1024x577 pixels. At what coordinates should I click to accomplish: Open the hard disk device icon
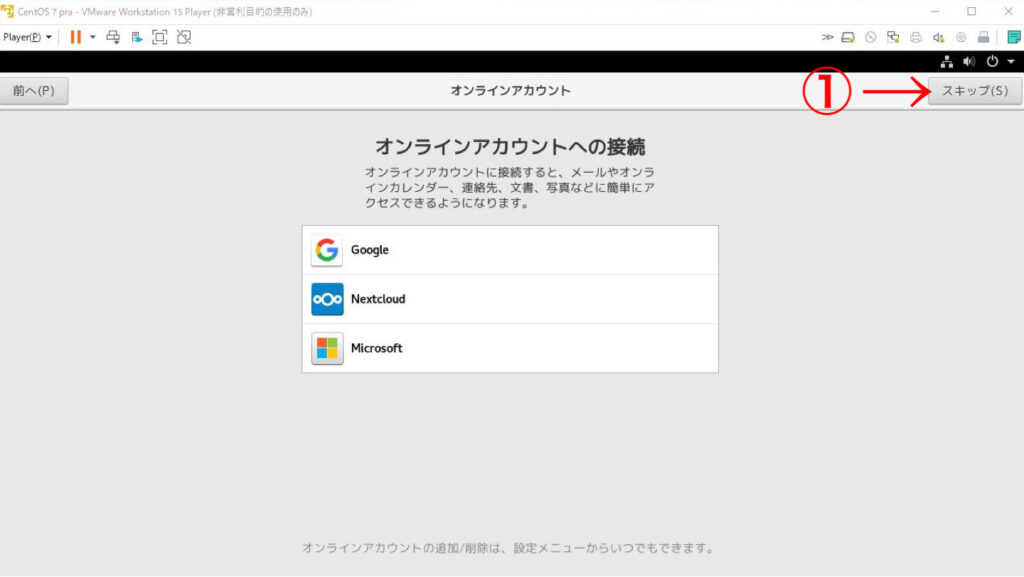[848, 37]
